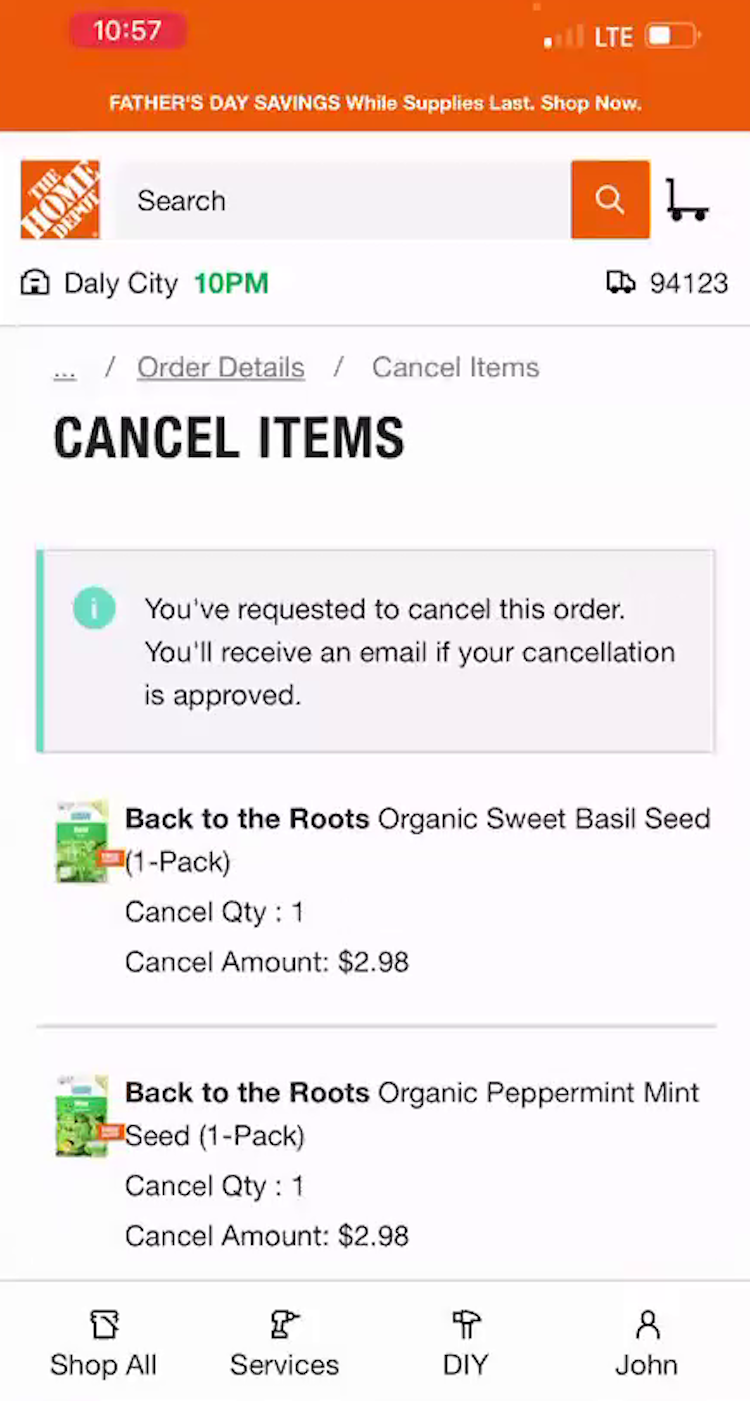Tap the green info icon in notice
Viewport: 750px width, 1401px height.
click(94, 608)
